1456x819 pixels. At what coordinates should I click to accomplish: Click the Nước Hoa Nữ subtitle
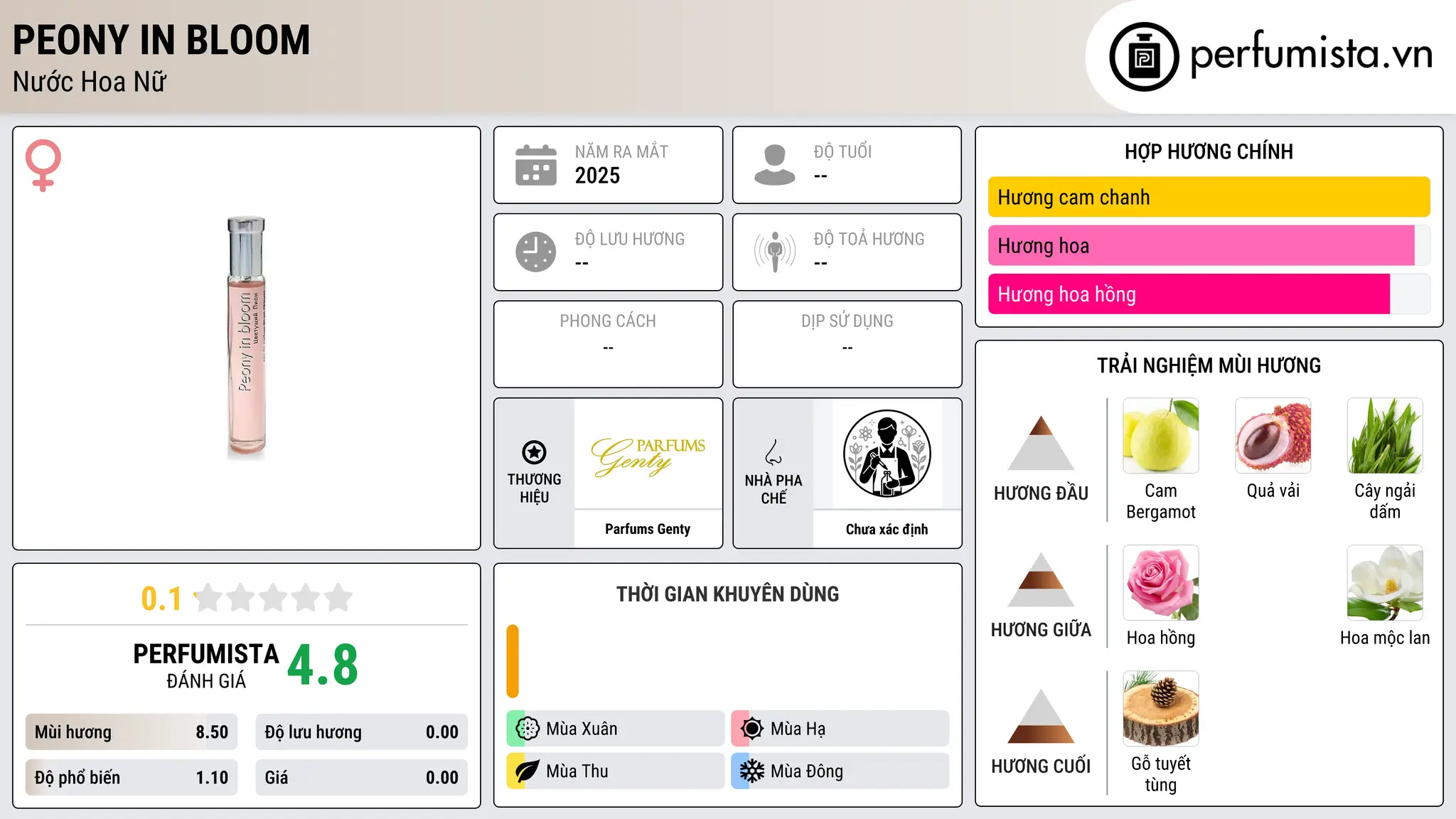(x=90, y=82)
